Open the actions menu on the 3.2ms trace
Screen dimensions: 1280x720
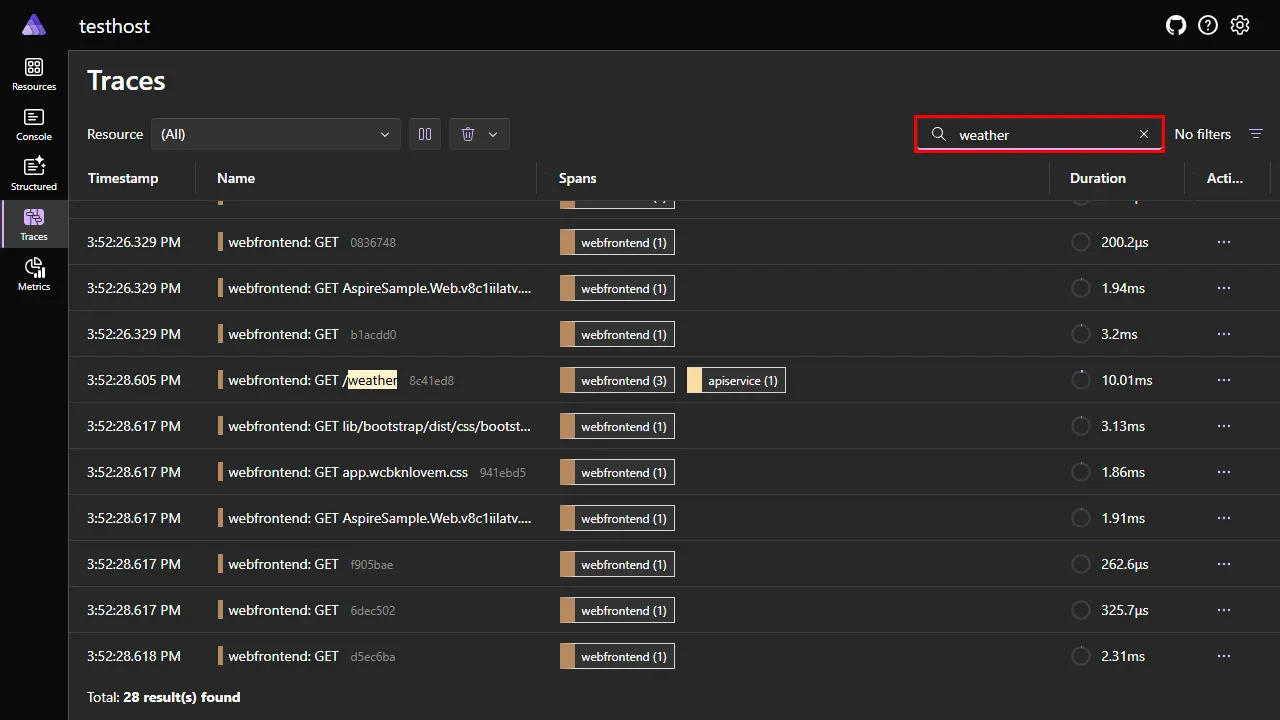pos(1224,334)
